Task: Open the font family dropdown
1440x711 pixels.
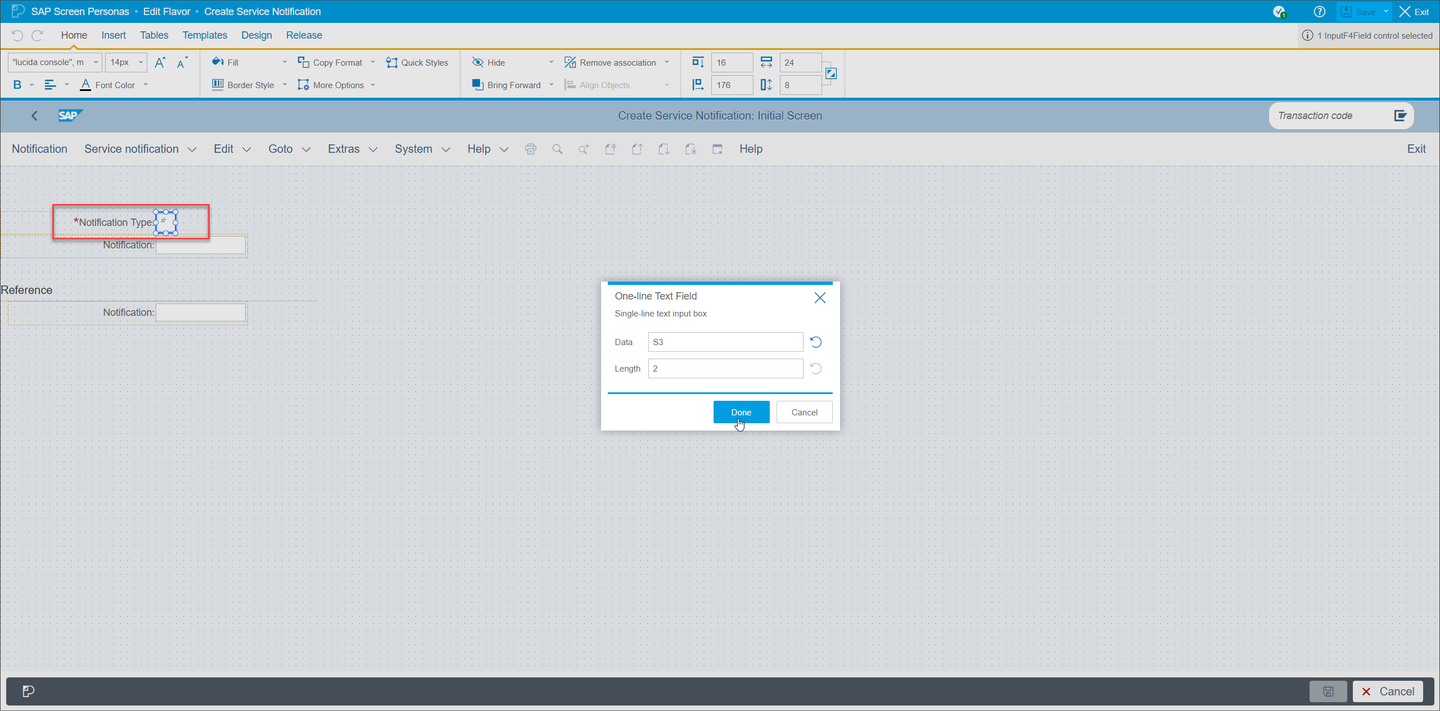Action: click(55, 62)
